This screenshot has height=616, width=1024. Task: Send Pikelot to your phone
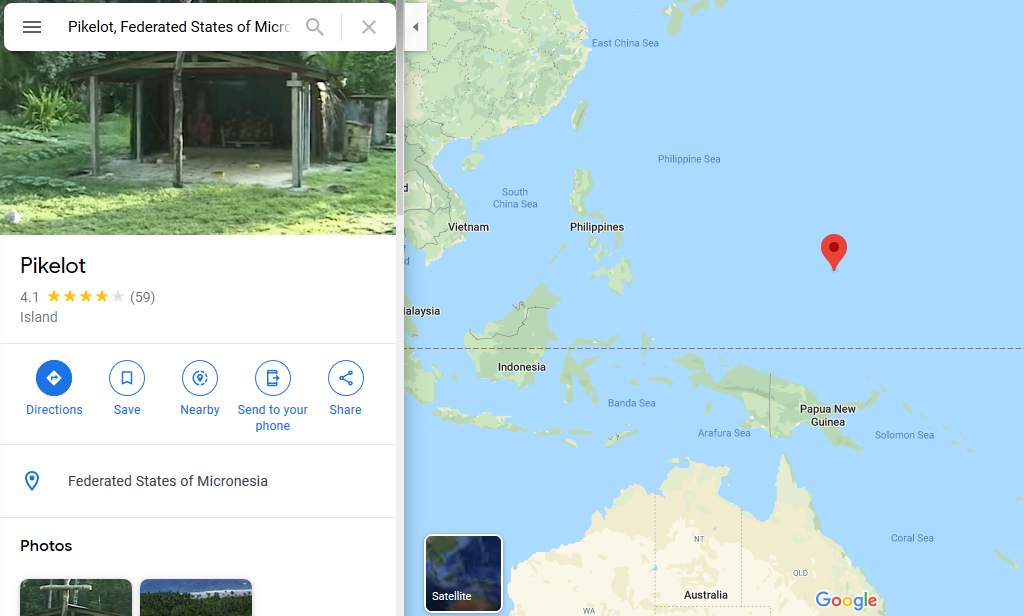272,379
